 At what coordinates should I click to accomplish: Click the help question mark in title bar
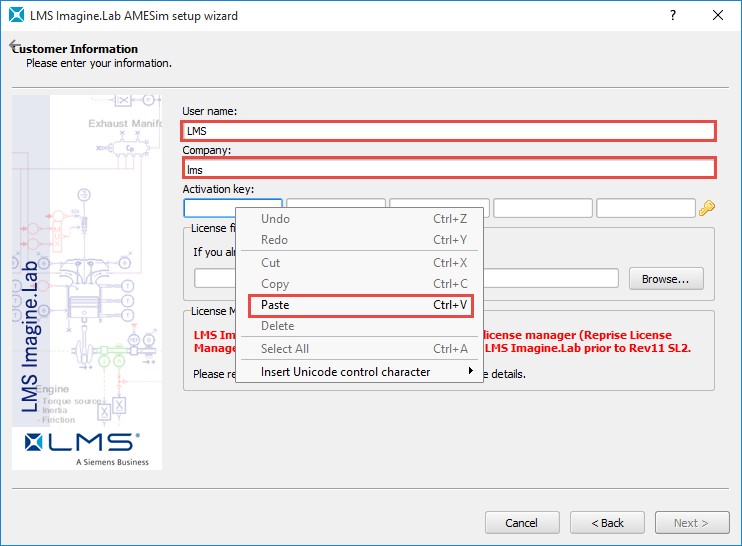pos(672,15)
